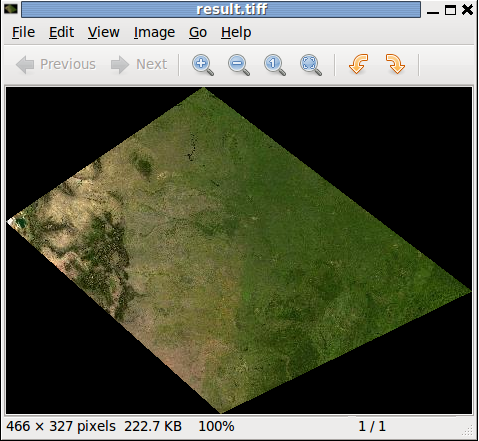The width and height of the screenshot is (479, 441).
Task: Open the File menu
Action: coord(23,33)
